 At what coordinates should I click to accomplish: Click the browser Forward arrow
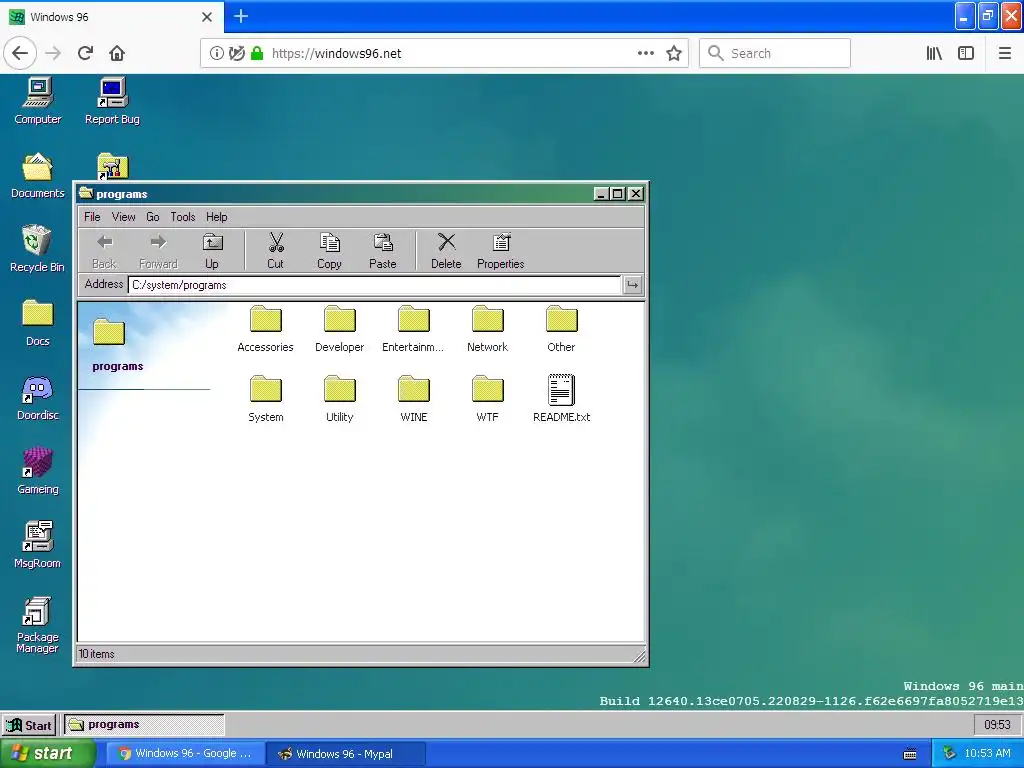[x=54, y=53]
